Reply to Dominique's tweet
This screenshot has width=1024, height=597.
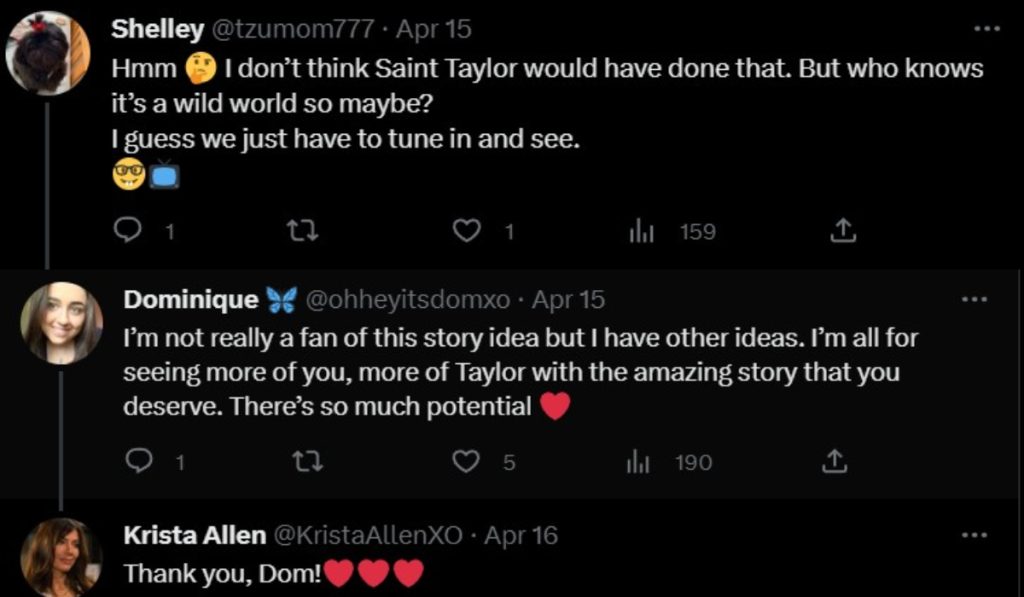[139, 461]
